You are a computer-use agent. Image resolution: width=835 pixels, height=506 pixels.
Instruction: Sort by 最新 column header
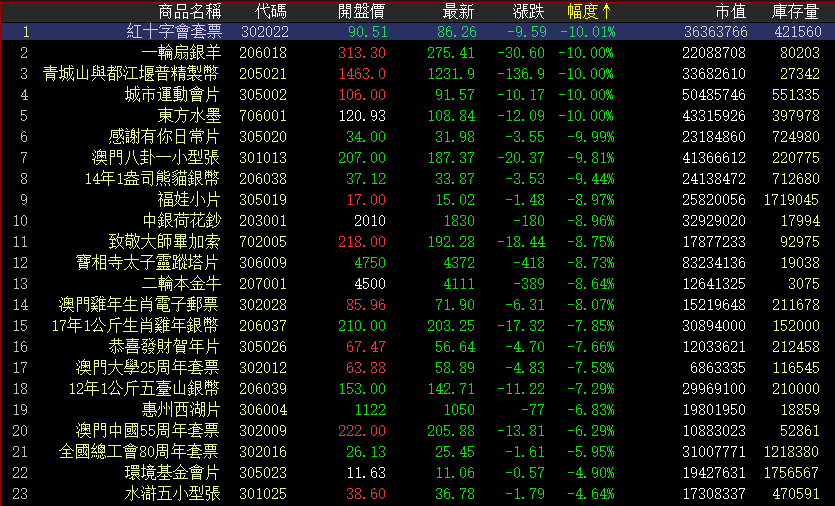(x=459, y=11)
